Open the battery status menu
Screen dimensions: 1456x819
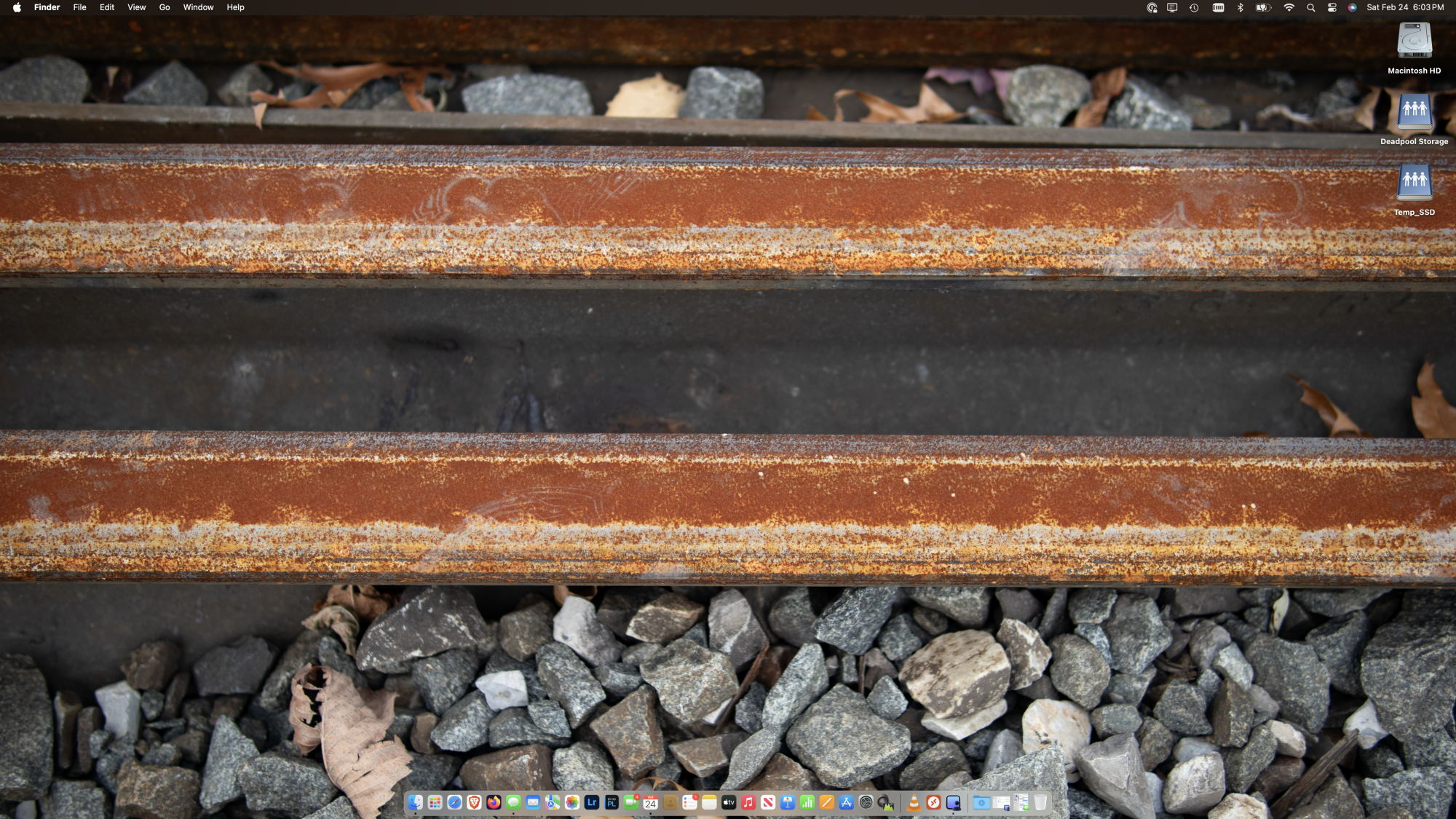click(1263, 7)
